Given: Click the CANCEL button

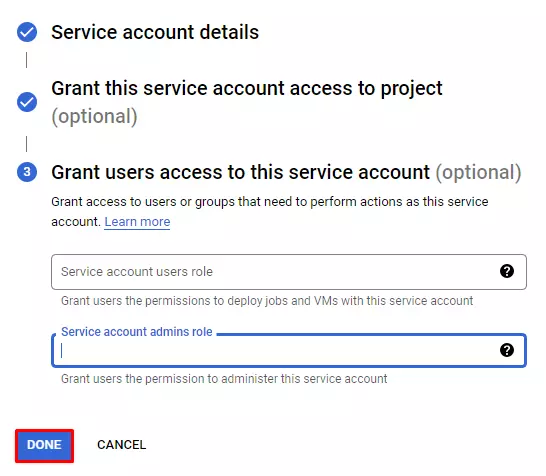Looking at the screenshot, I should tap(122, 445).
